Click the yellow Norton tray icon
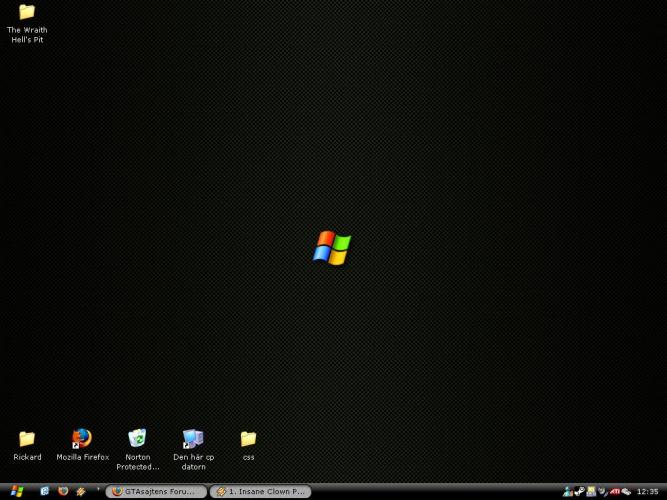Image resolution: width=667 pixels, height=500 pixels. coord(591,491)
